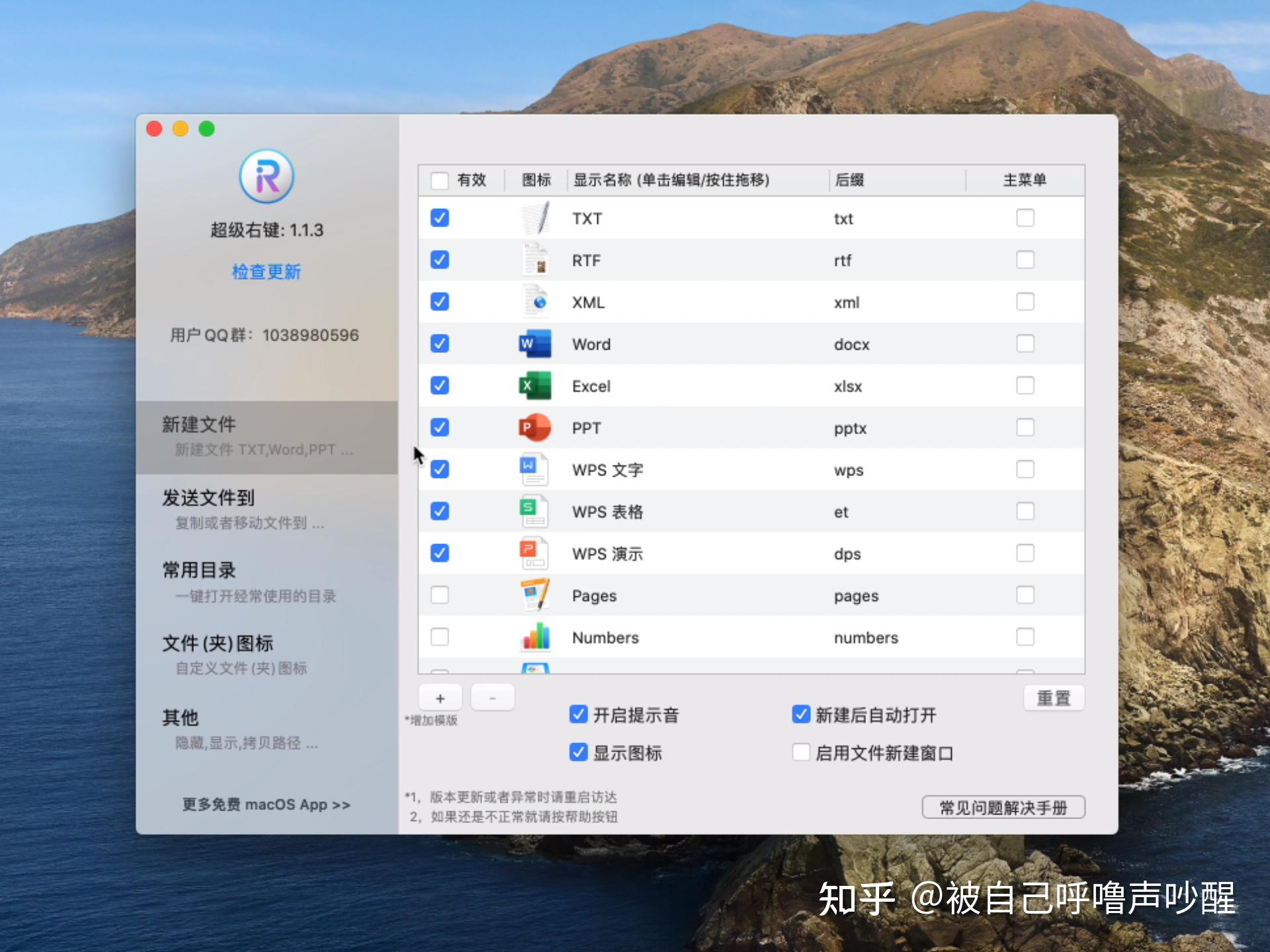The height and width of the screenshot is (952, 1270).
Task: Click the WPS 文字 file icon
Action: (534, 469)
